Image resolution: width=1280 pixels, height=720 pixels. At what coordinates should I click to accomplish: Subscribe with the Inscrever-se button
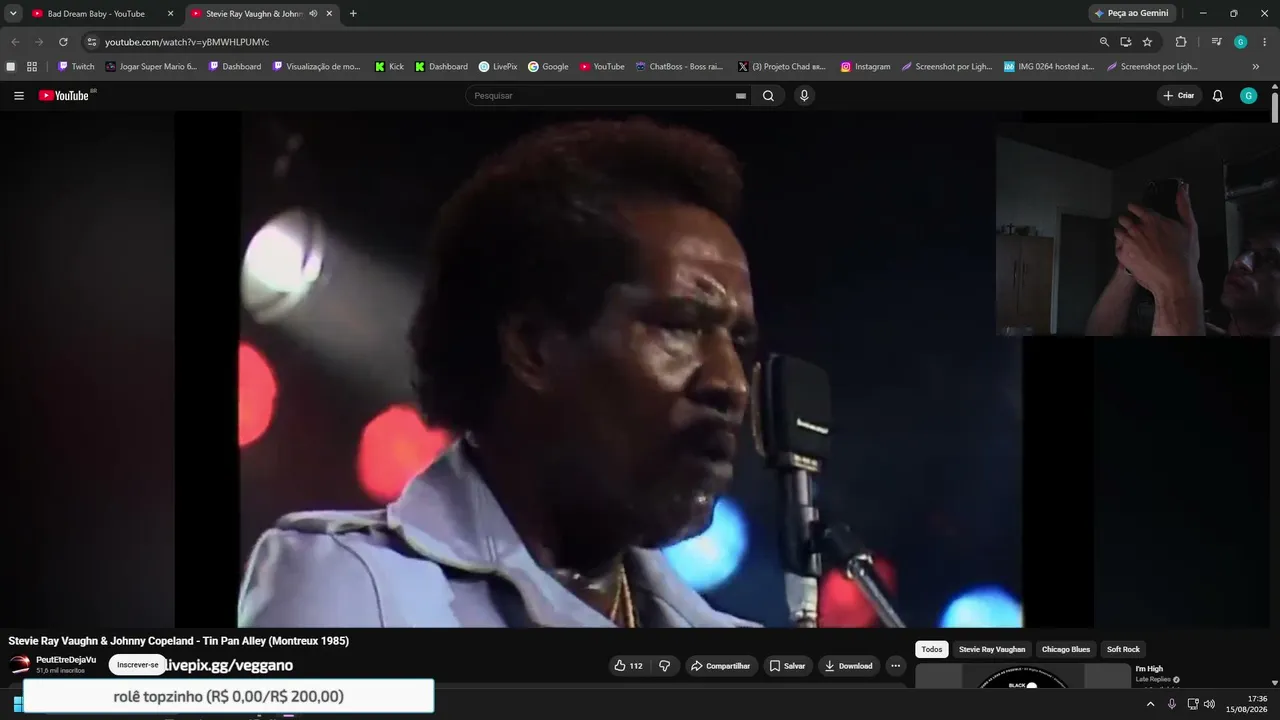coord(138,665)
